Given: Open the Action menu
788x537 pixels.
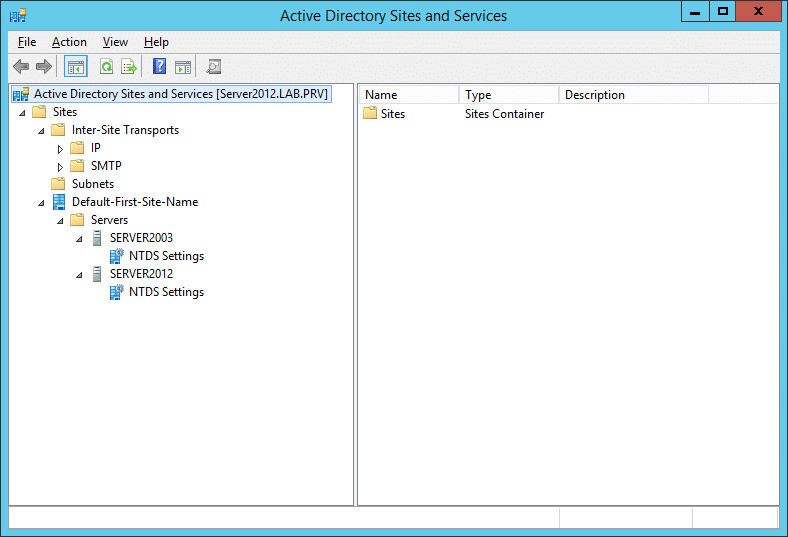Looking at the screenshot, I should (69, 42).
